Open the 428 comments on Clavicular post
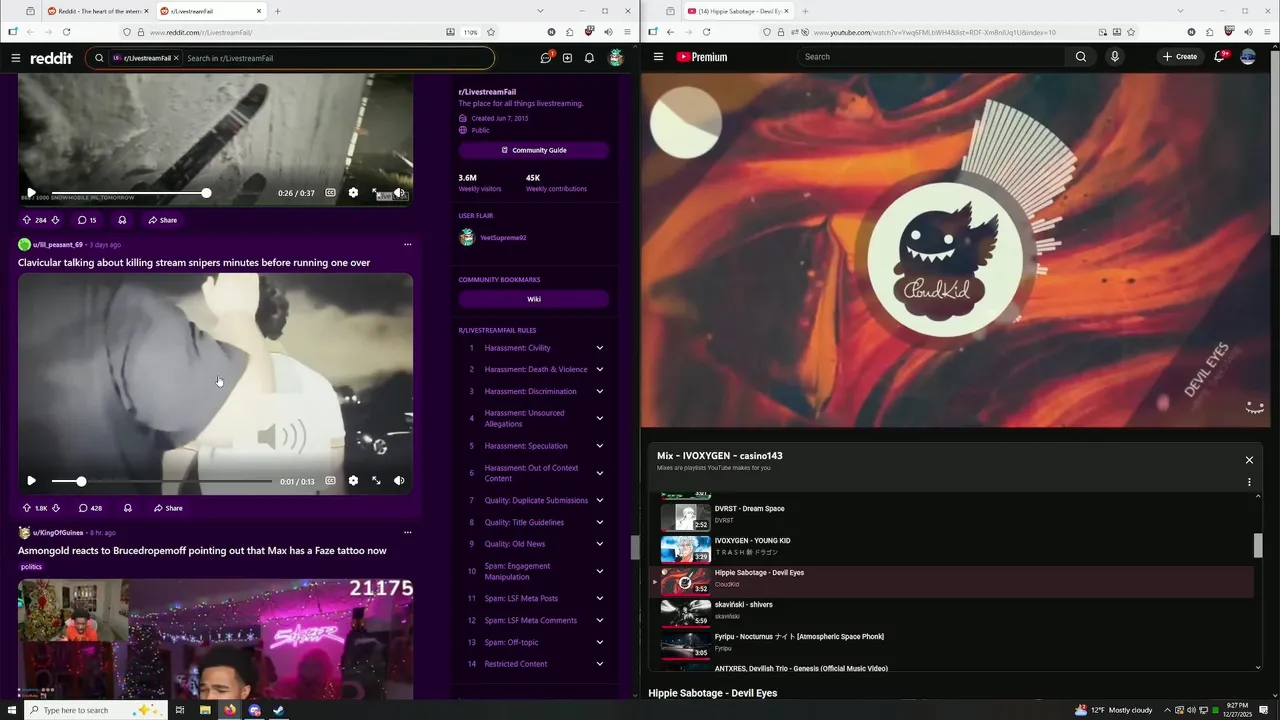1280x720 pixels. click(90, 508)
